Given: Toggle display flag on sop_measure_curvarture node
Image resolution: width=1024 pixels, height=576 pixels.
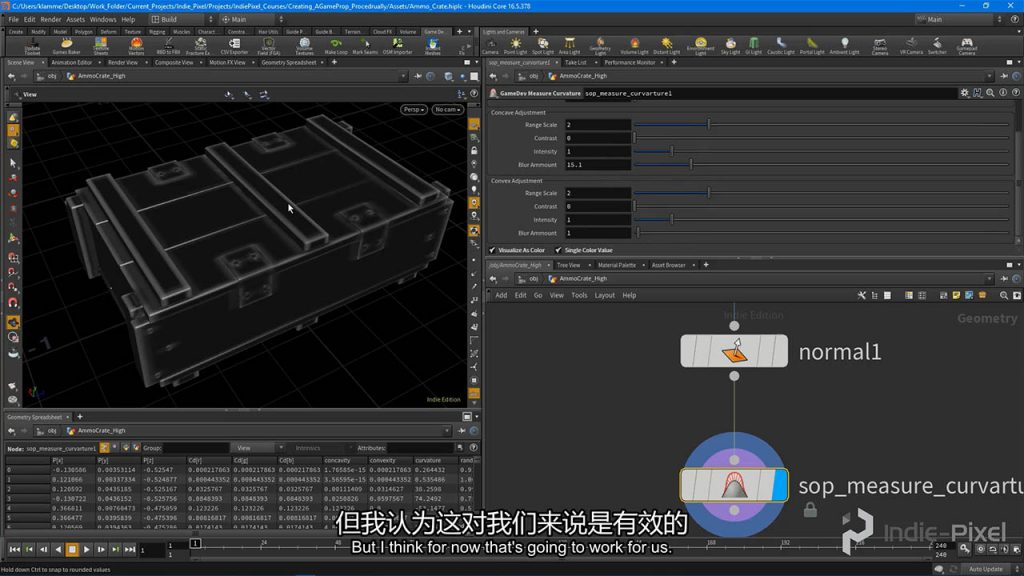Looking at the screenshot, I should click(779, 485).
